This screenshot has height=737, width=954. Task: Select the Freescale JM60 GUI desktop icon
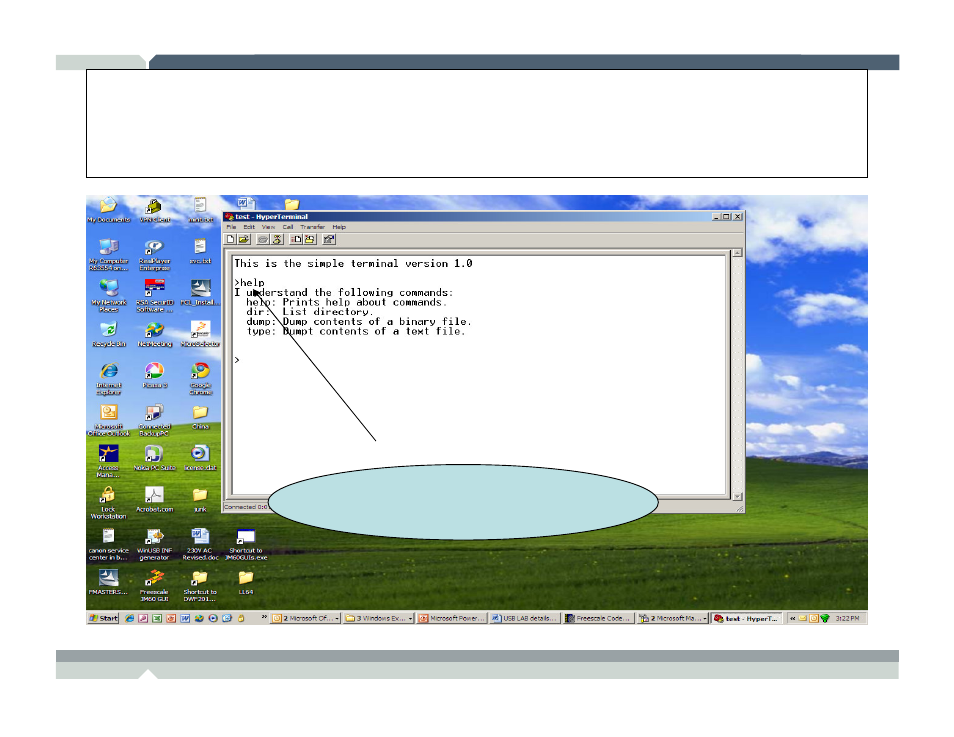click(x=155, y=585)
